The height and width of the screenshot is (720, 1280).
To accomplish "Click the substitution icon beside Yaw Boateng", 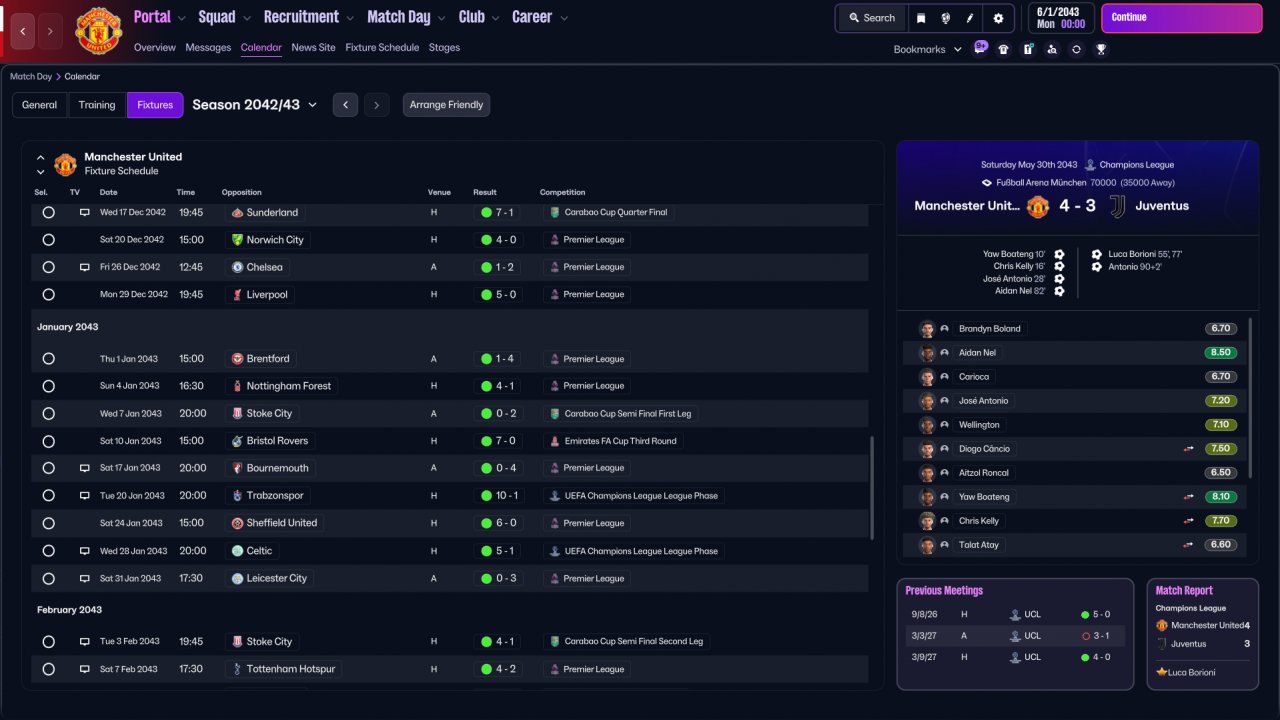I will point(1189,497).
